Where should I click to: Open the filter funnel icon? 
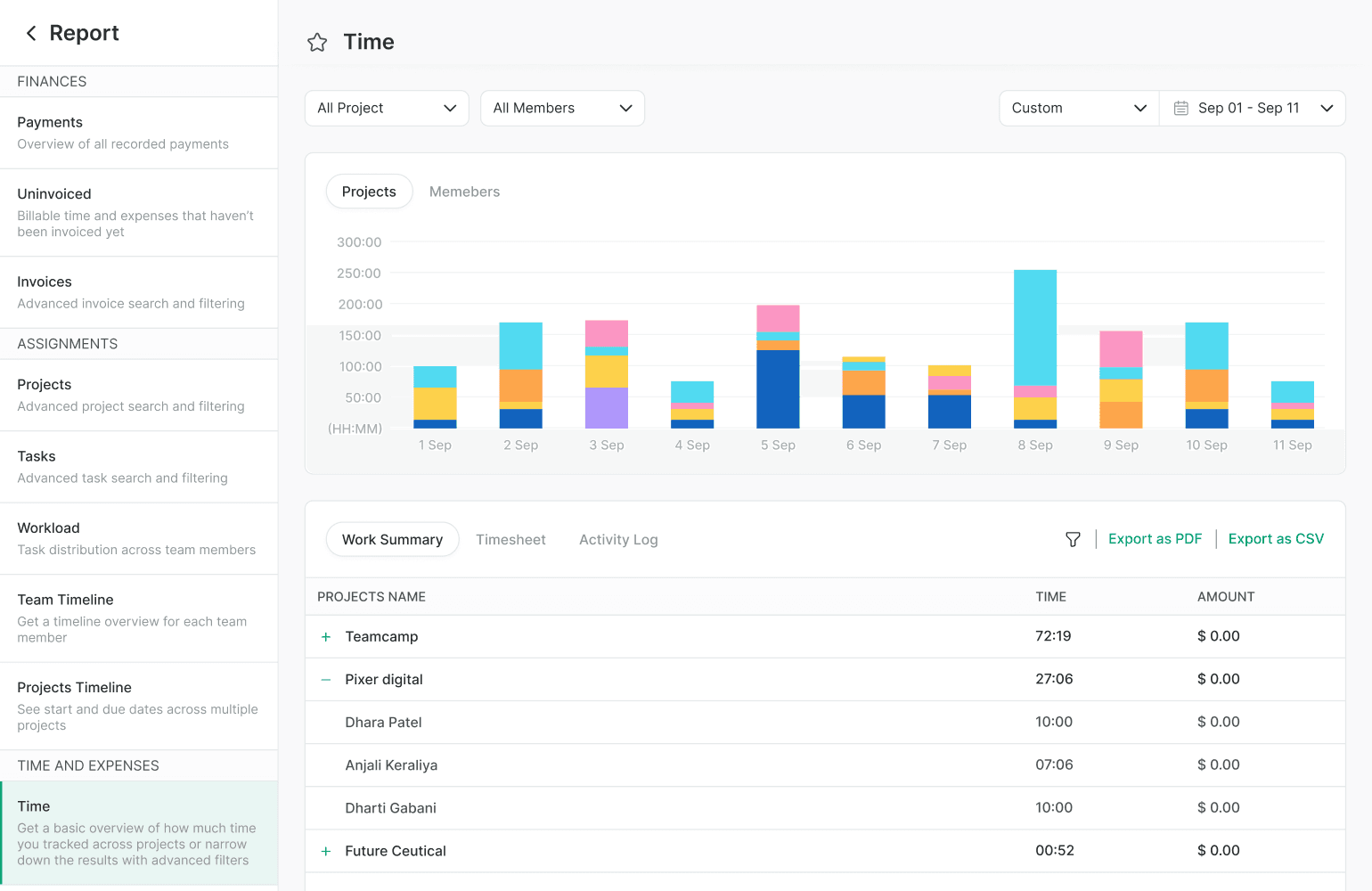coord(1073,540)
